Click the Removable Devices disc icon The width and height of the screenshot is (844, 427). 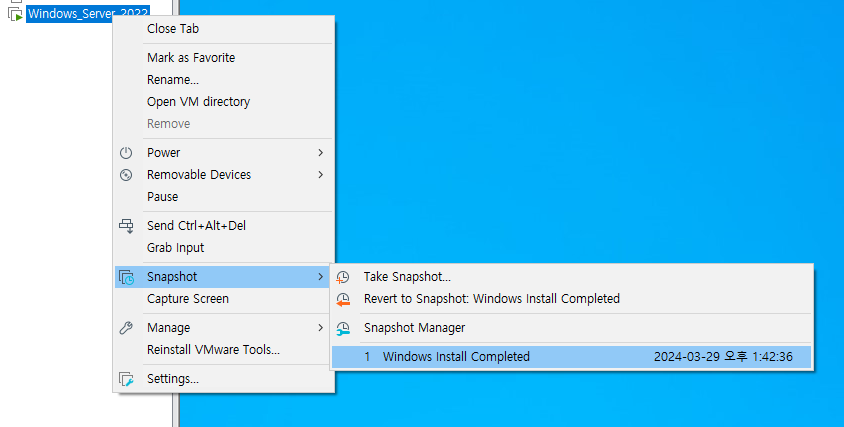click(126, 175)
